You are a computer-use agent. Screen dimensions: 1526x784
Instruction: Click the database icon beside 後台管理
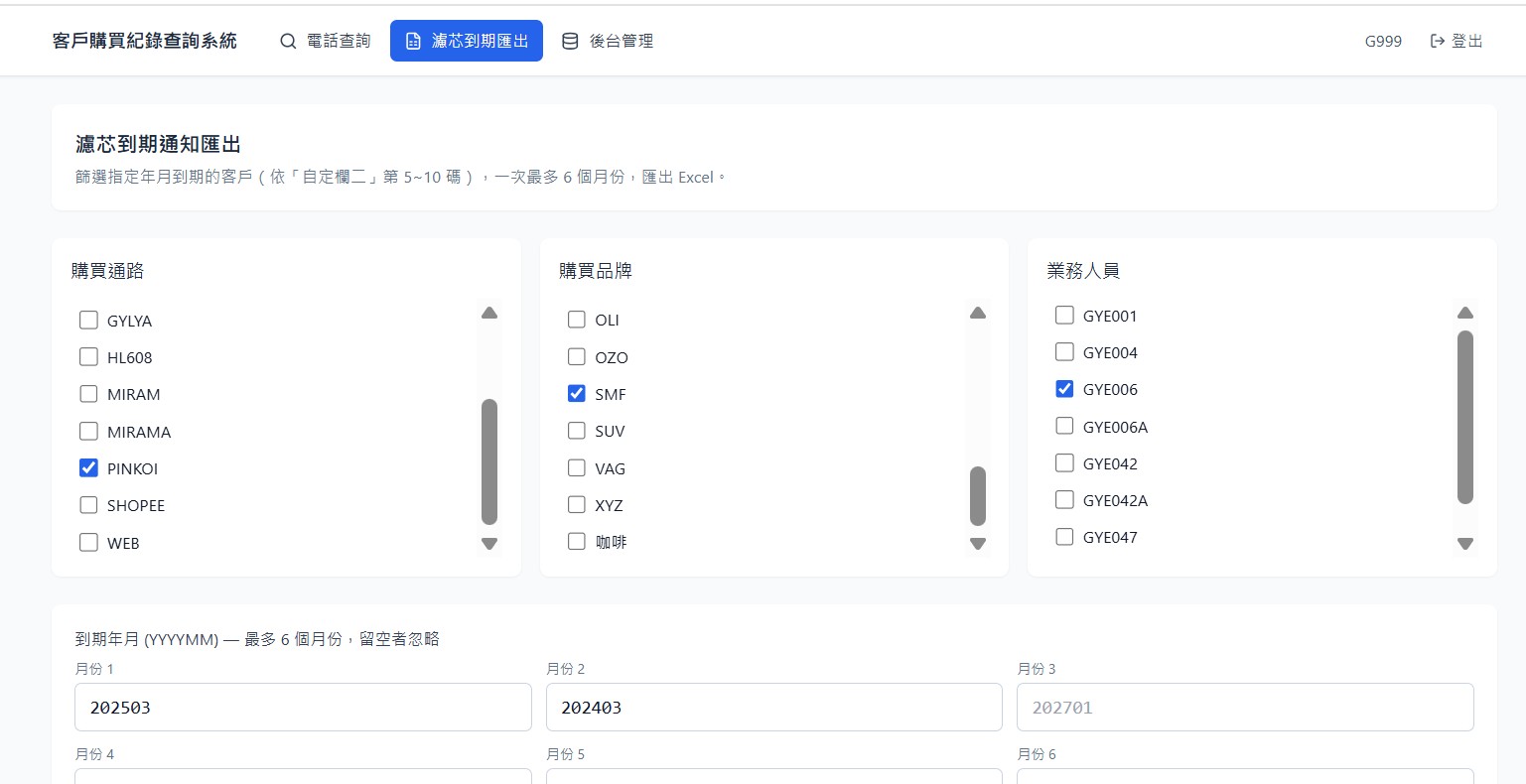pyautogui.click(x=570, y=42)
